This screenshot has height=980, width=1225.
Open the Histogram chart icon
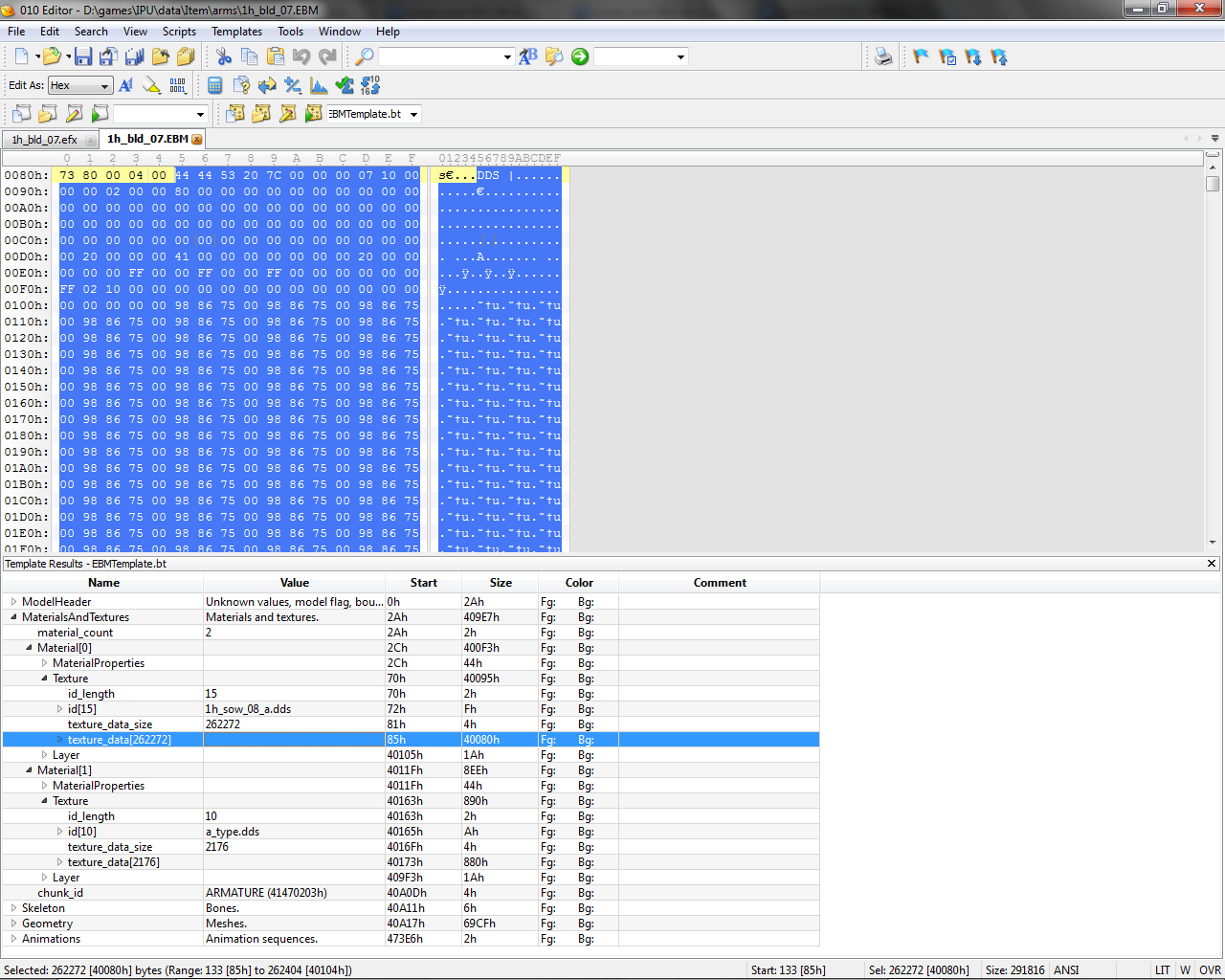319,85
